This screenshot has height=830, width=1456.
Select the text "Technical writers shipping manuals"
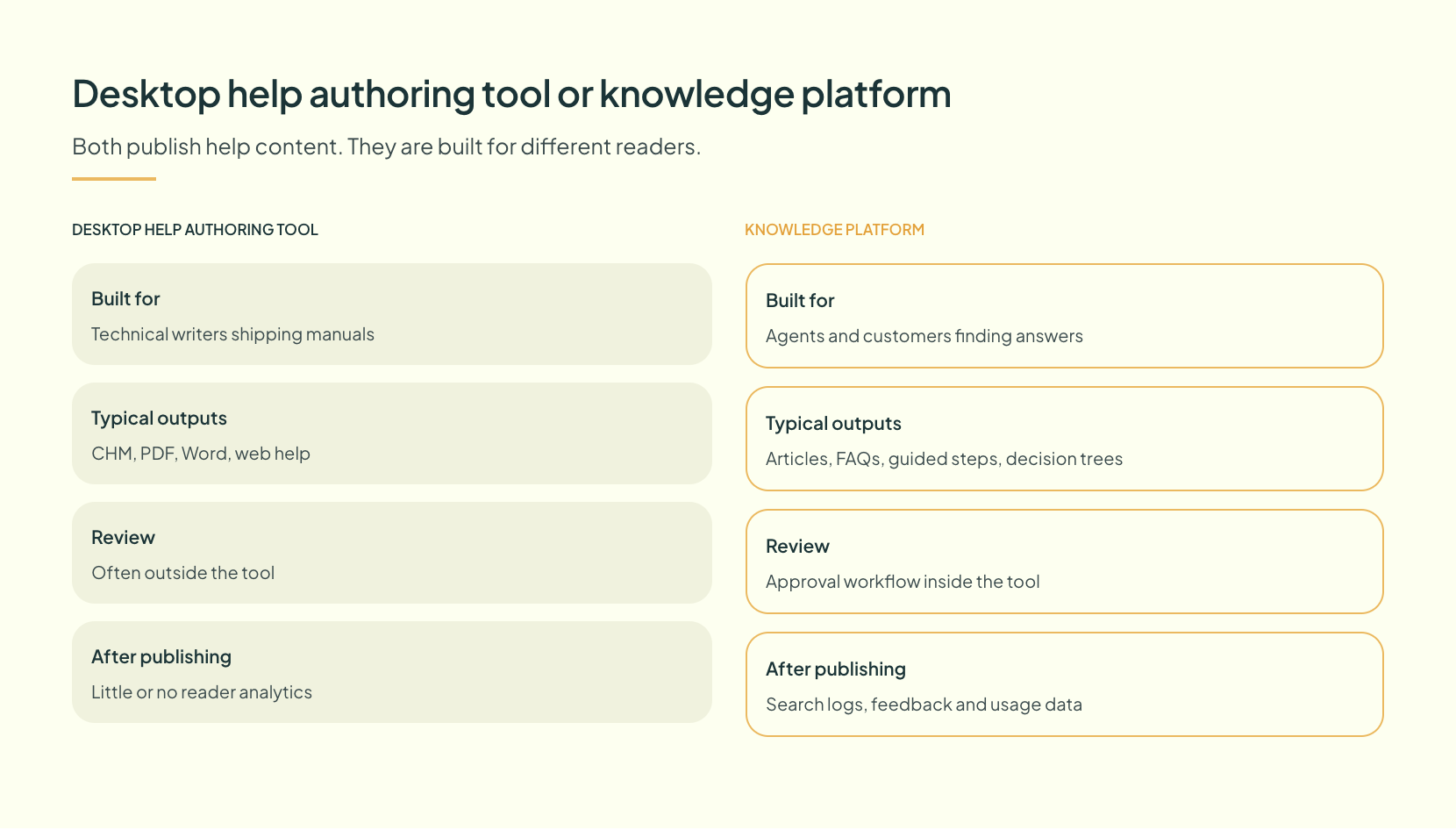[232, 334]
